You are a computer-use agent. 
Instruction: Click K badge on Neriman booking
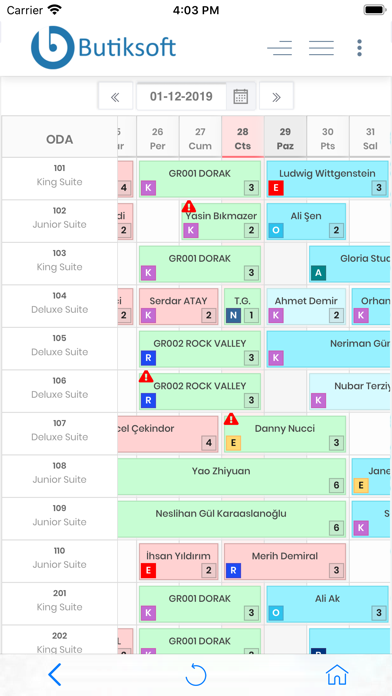coord(276,358)
